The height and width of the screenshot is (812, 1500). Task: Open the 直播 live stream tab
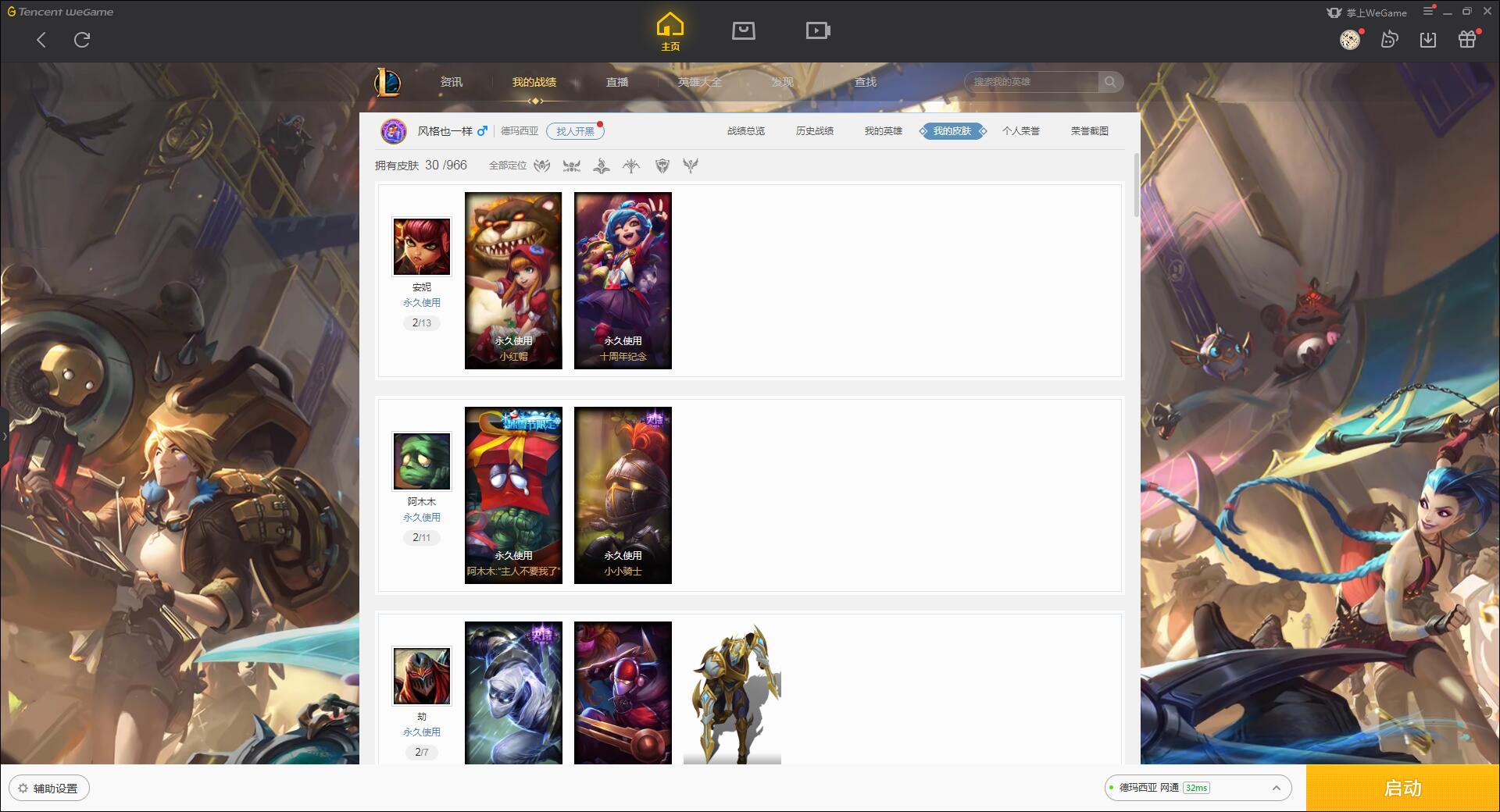point(617,82)
